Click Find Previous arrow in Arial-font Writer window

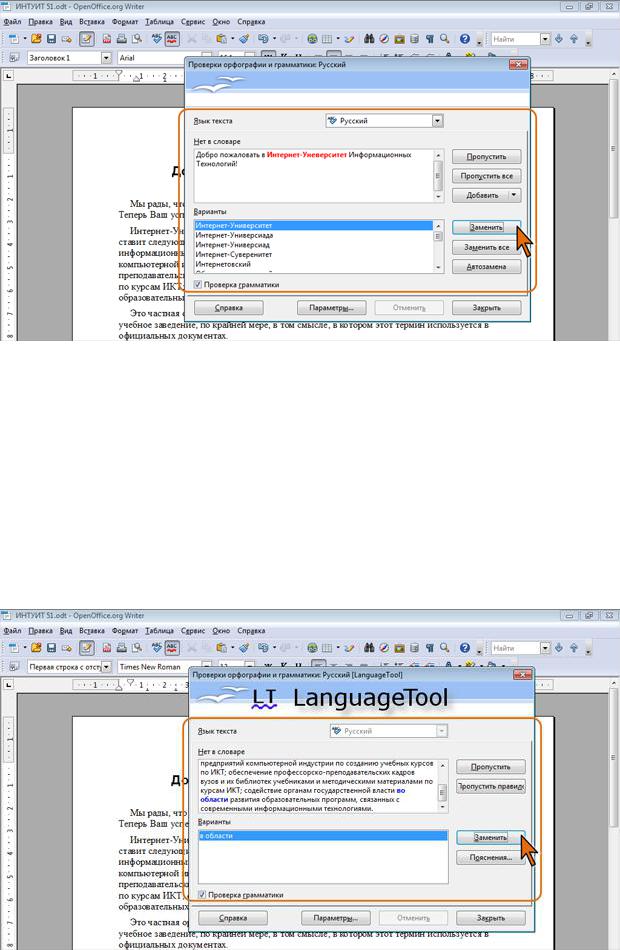[574, 39]
